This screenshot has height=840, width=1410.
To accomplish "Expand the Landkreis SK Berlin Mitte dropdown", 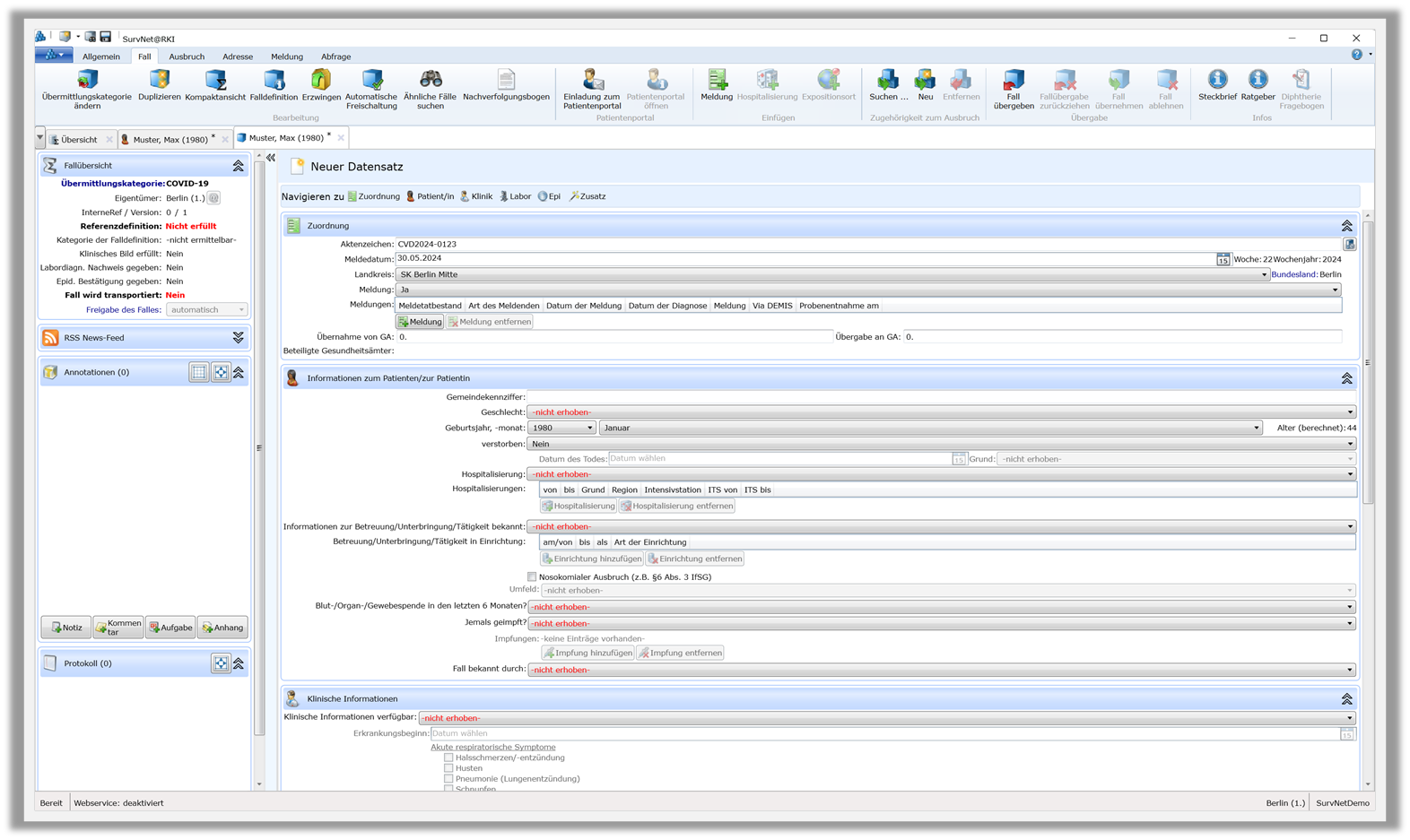I will pos(1264,274).
